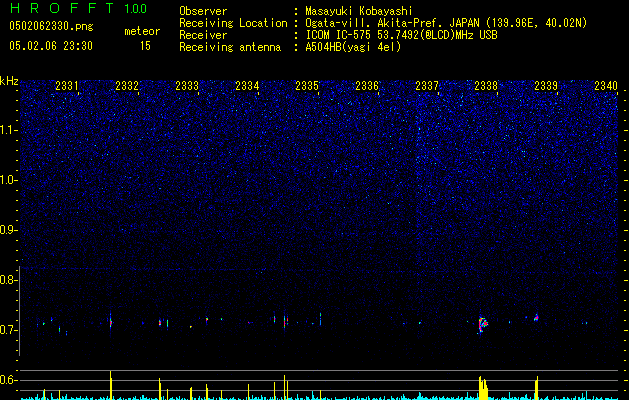Select the meteor count value 15
This screenshot has height=400, width=629.
pos(145,46)
